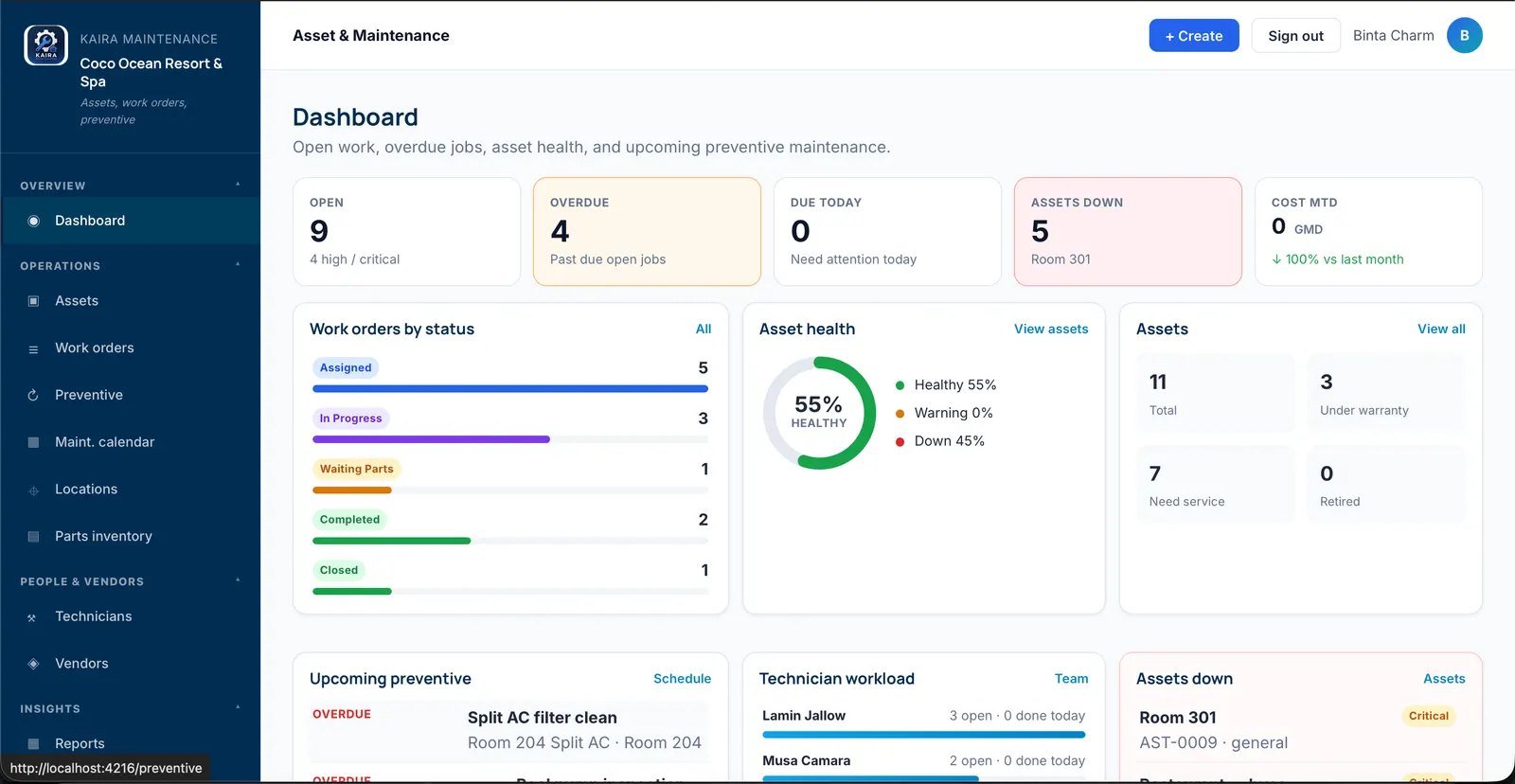This screenshot has height=784, width=1515.
Task: Click the Work orders list icon
Action: coord(33,348)
